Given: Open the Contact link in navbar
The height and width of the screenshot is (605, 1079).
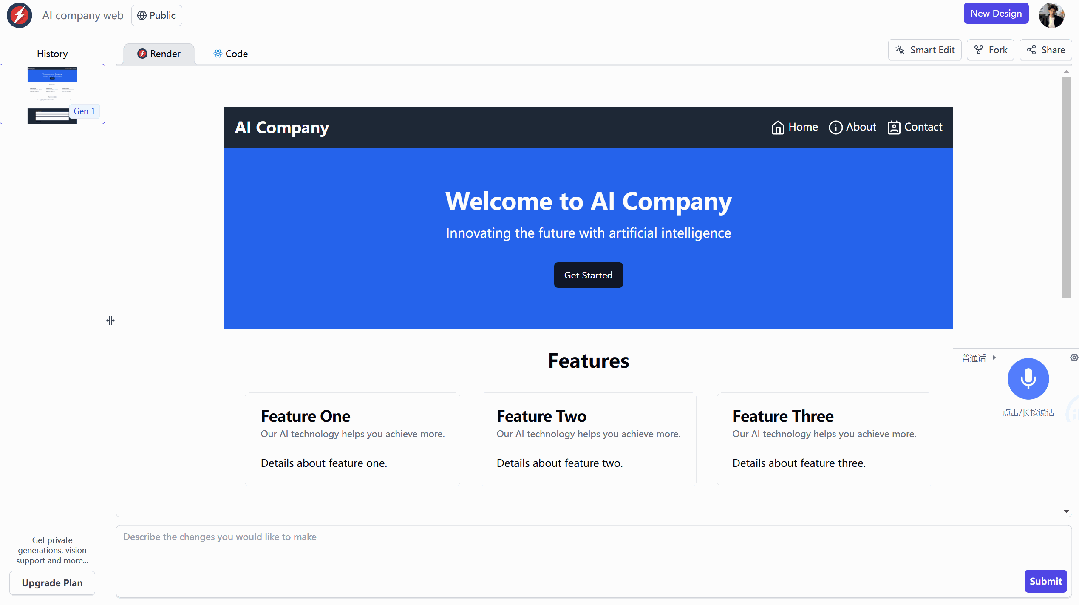Looking at the screenshot, I should click(915, 127).
